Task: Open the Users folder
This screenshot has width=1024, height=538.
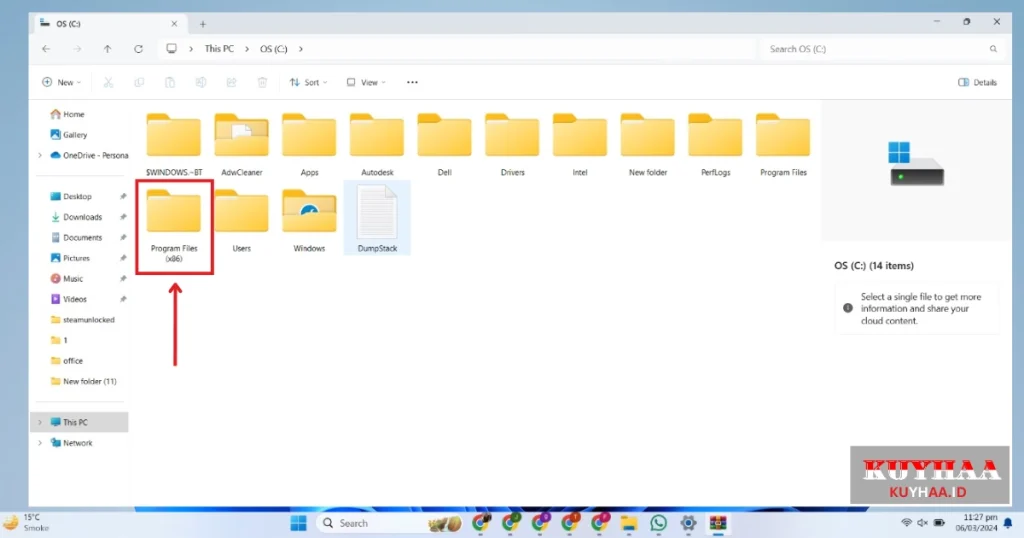Action: click(x=242, y=219)
